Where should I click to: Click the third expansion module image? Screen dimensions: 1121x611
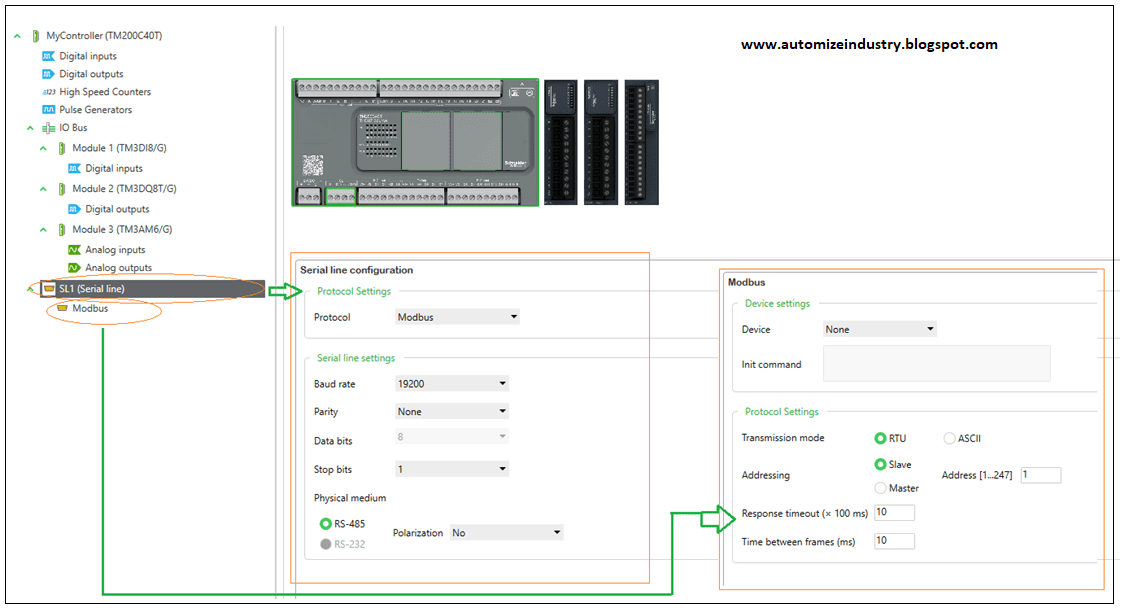[x=642, y=142]
